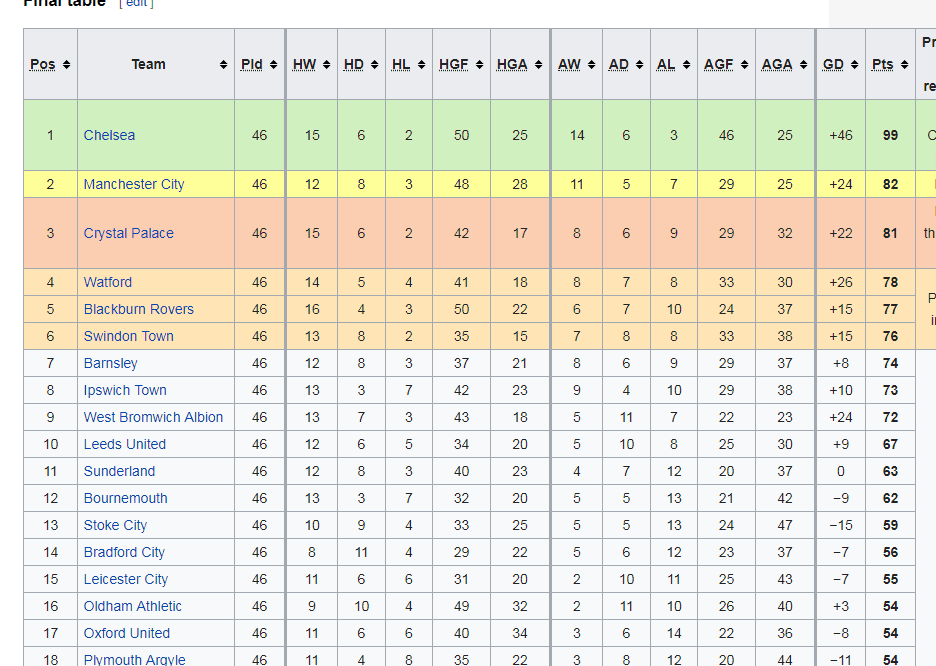The image size is (936, 666).
Task: Select Swindon Town's 76 points cell
Action: (890, 336)
